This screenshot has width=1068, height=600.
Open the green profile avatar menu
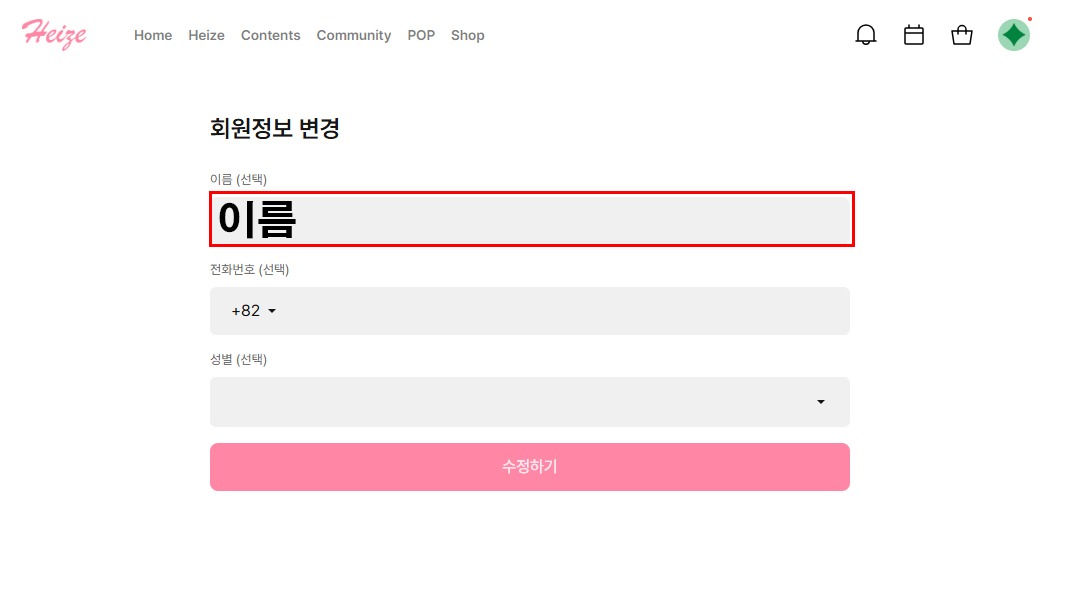coord(1014,35)
